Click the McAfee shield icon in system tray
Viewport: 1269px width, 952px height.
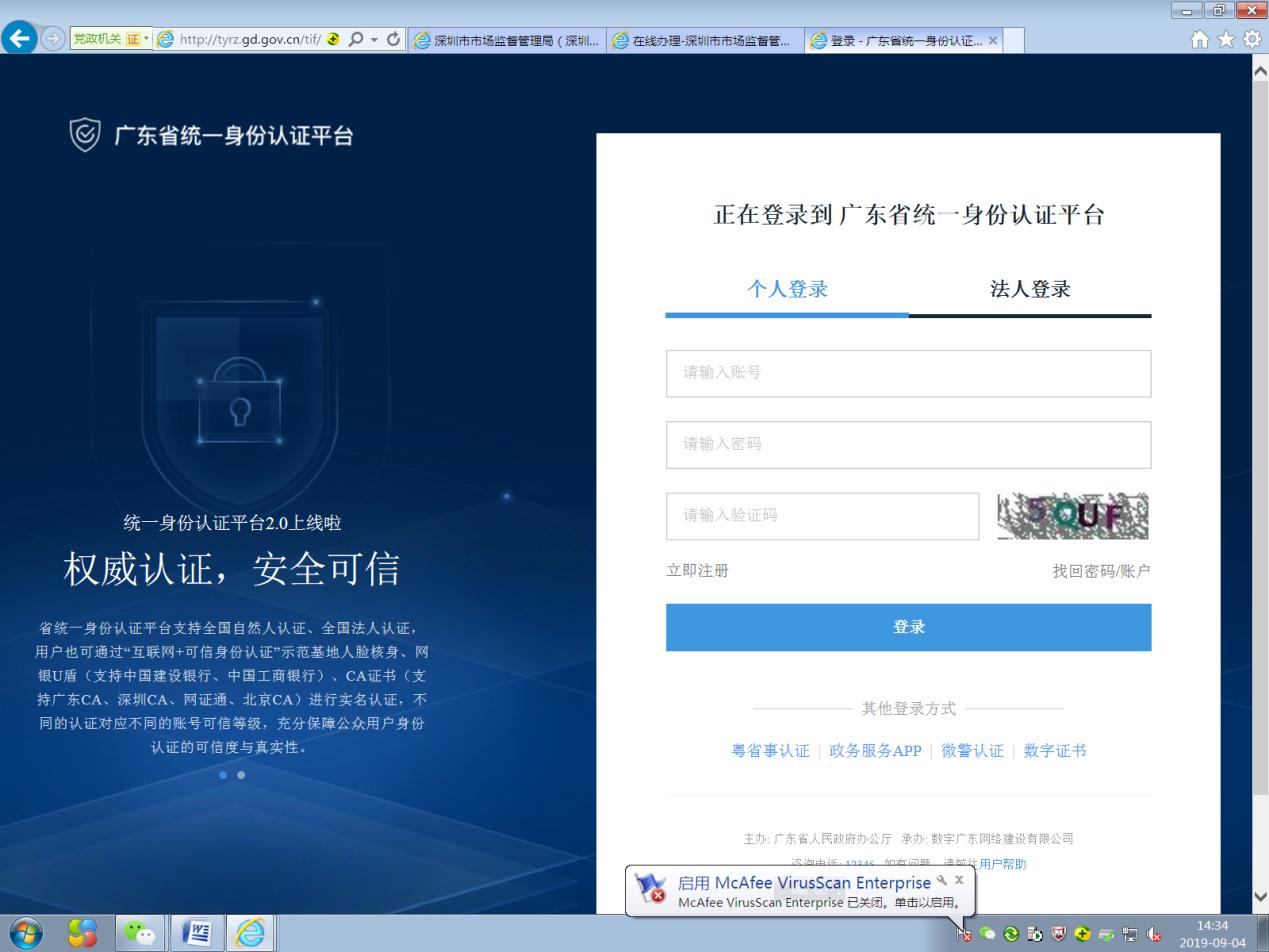point(1058,934)
